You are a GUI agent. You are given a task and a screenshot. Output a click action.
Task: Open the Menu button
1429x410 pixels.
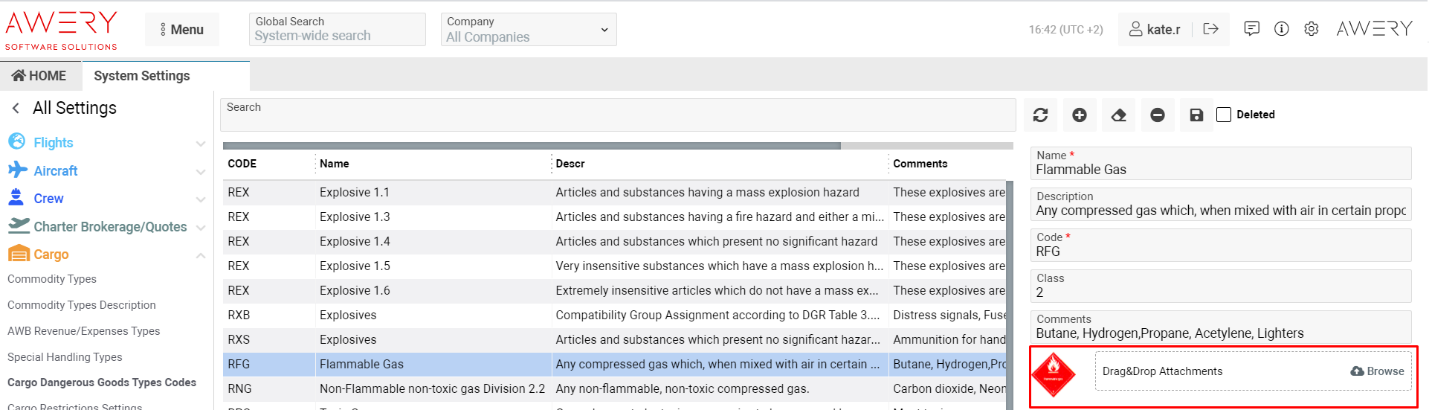[x=182, y=29]
